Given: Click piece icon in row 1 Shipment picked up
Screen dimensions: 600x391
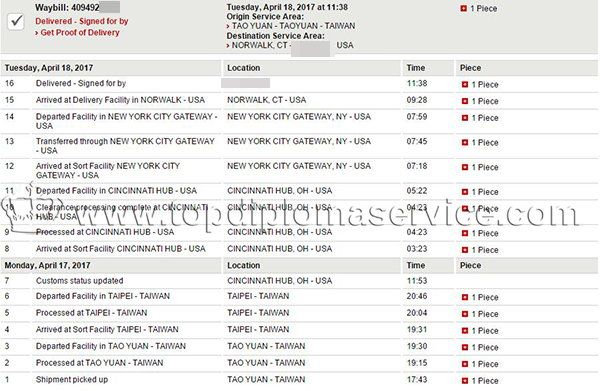Looking at the screenshot, I should point(465,381).
